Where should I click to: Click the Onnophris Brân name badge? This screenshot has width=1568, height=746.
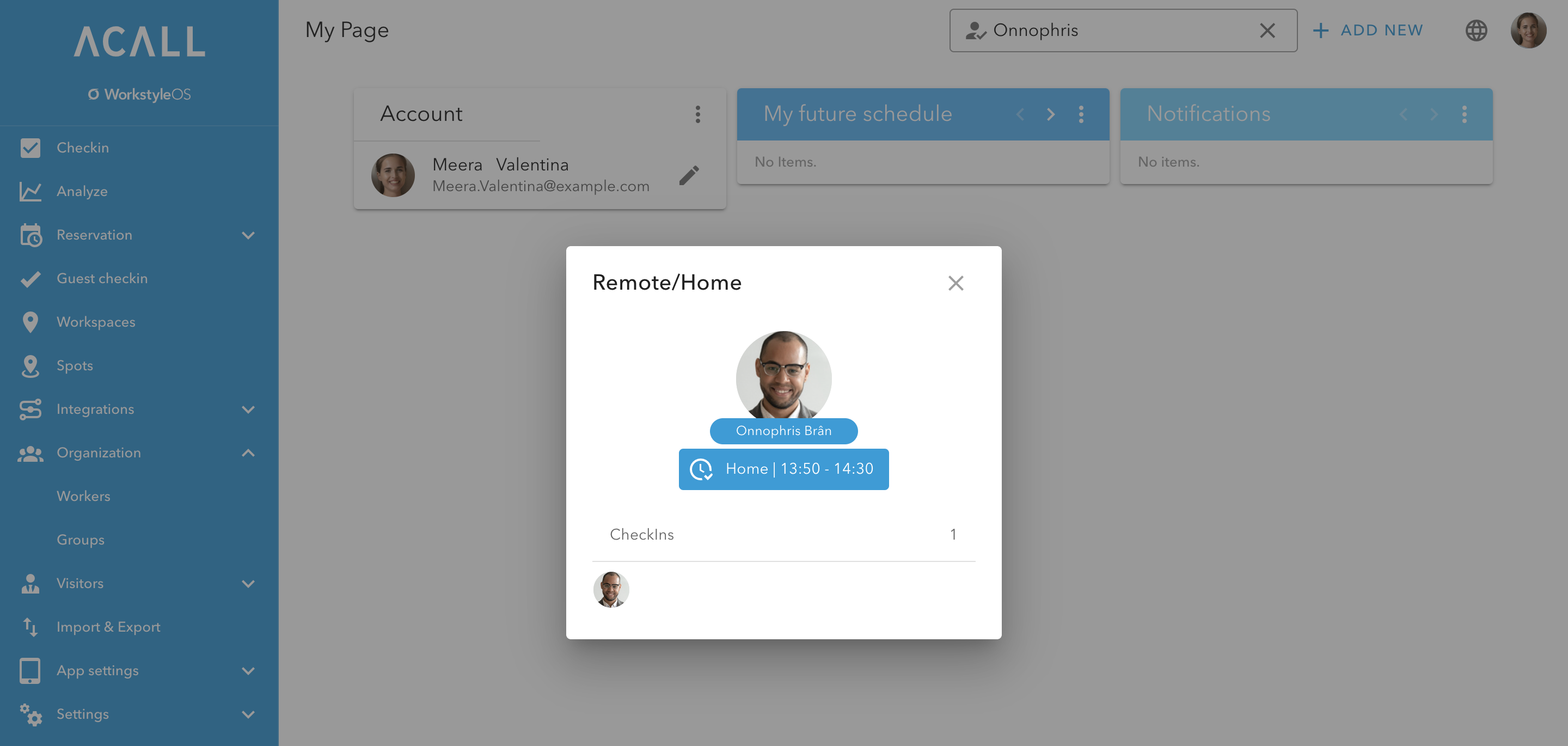(x=783, y=431)
